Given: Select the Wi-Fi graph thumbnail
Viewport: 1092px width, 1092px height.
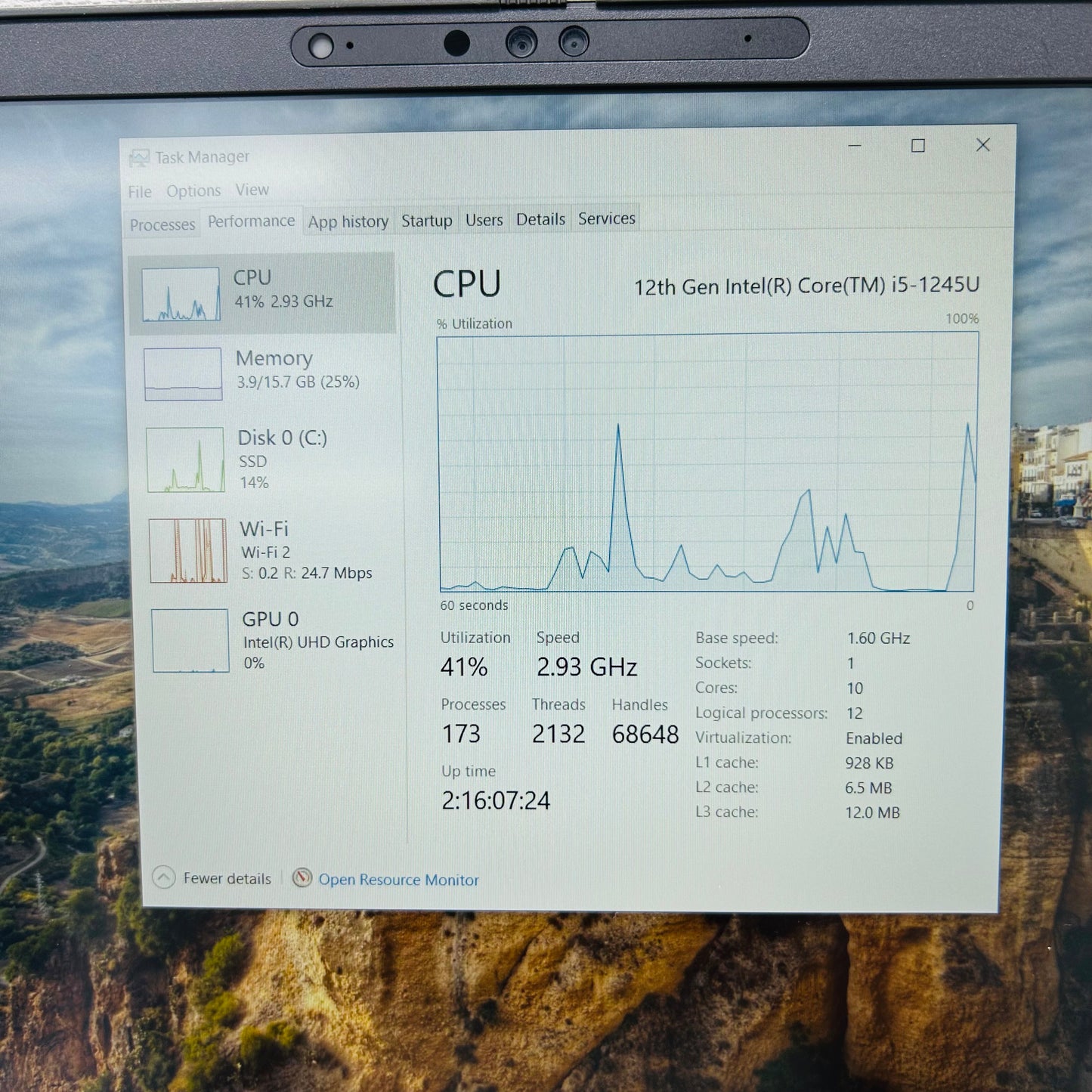Looking at the screenshot, I should [x=187, y=550].
